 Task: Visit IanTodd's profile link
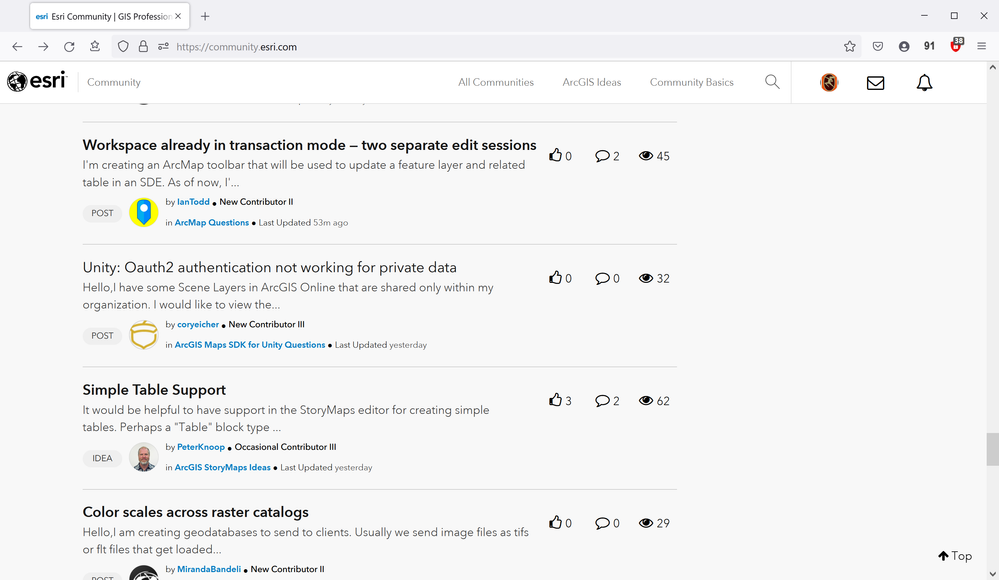tap(193, 202)
